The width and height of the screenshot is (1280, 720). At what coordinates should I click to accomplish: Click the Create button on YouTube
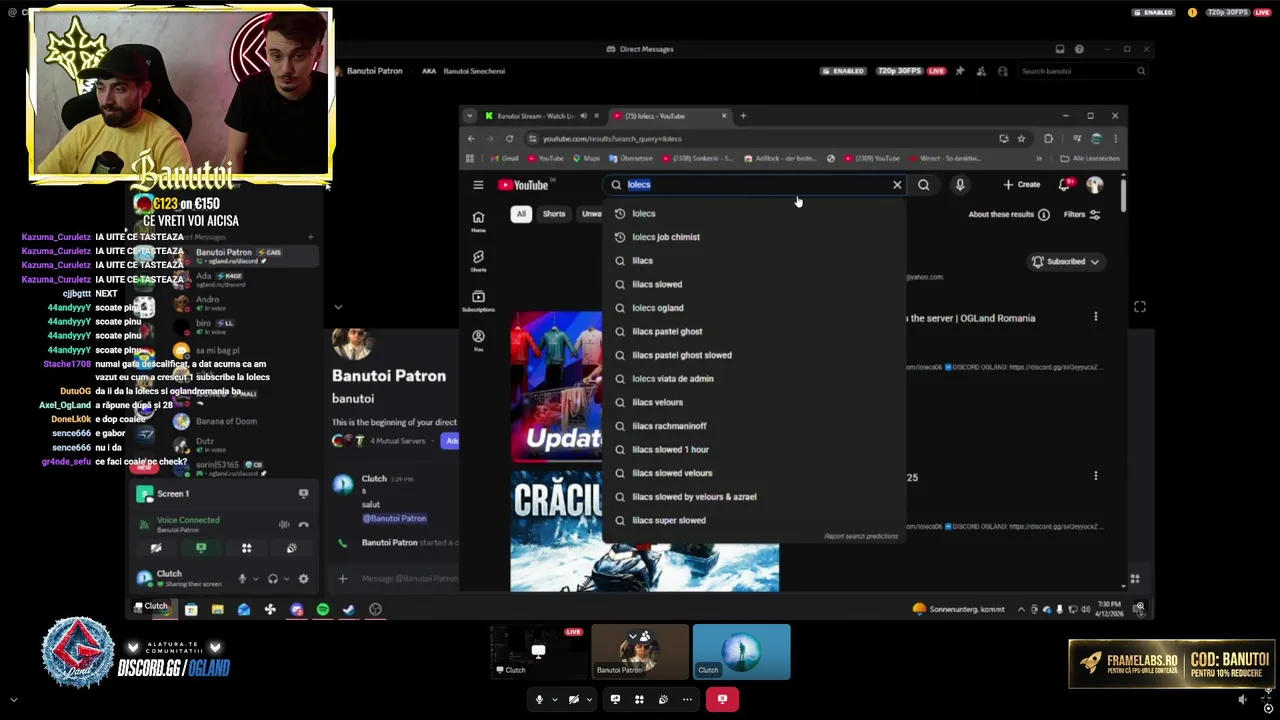pyautogui.click(x=1022, y=185)
